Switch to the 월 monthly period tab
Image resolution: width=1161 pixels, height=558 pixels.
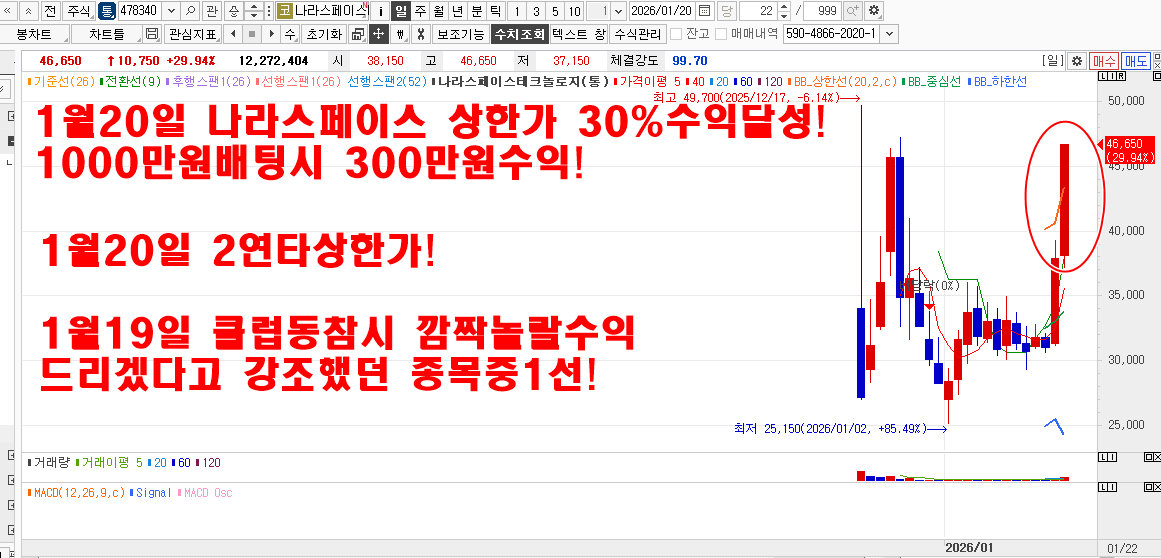point(438,11)
